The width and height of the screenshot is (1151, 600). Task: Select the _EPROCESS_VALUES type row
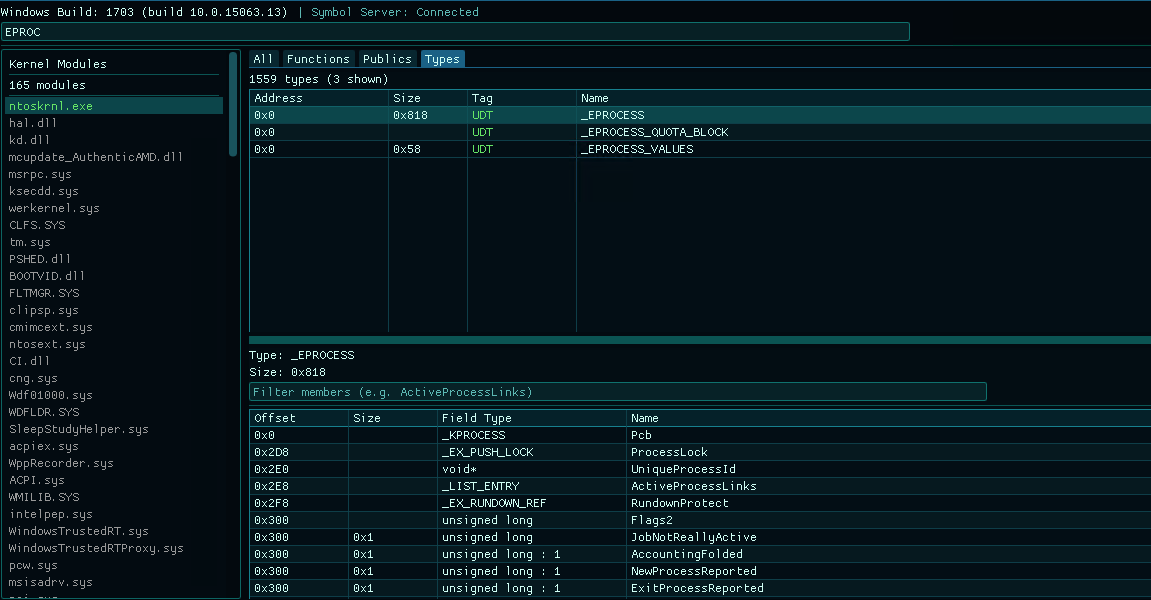coord(700,148)
